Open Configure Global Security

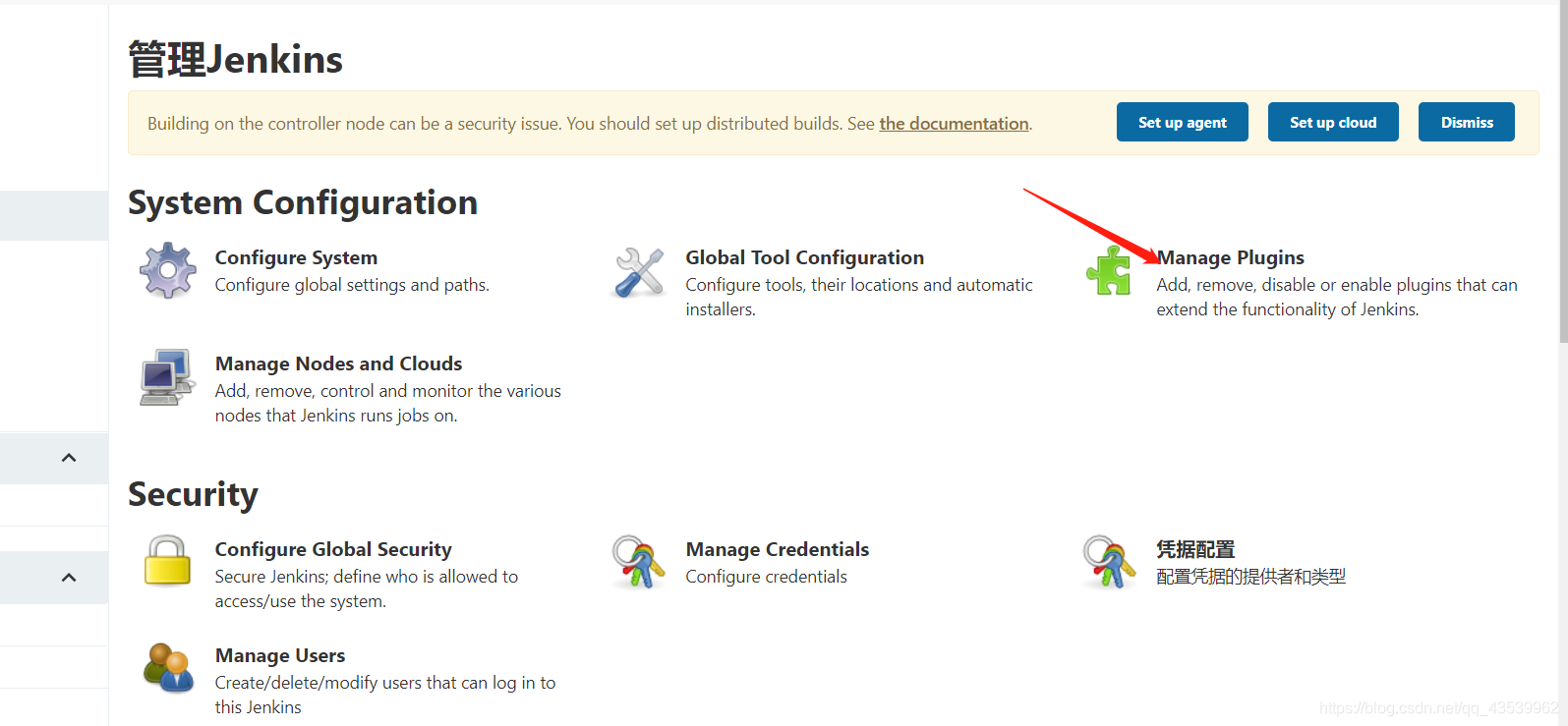tap(333, 549)
